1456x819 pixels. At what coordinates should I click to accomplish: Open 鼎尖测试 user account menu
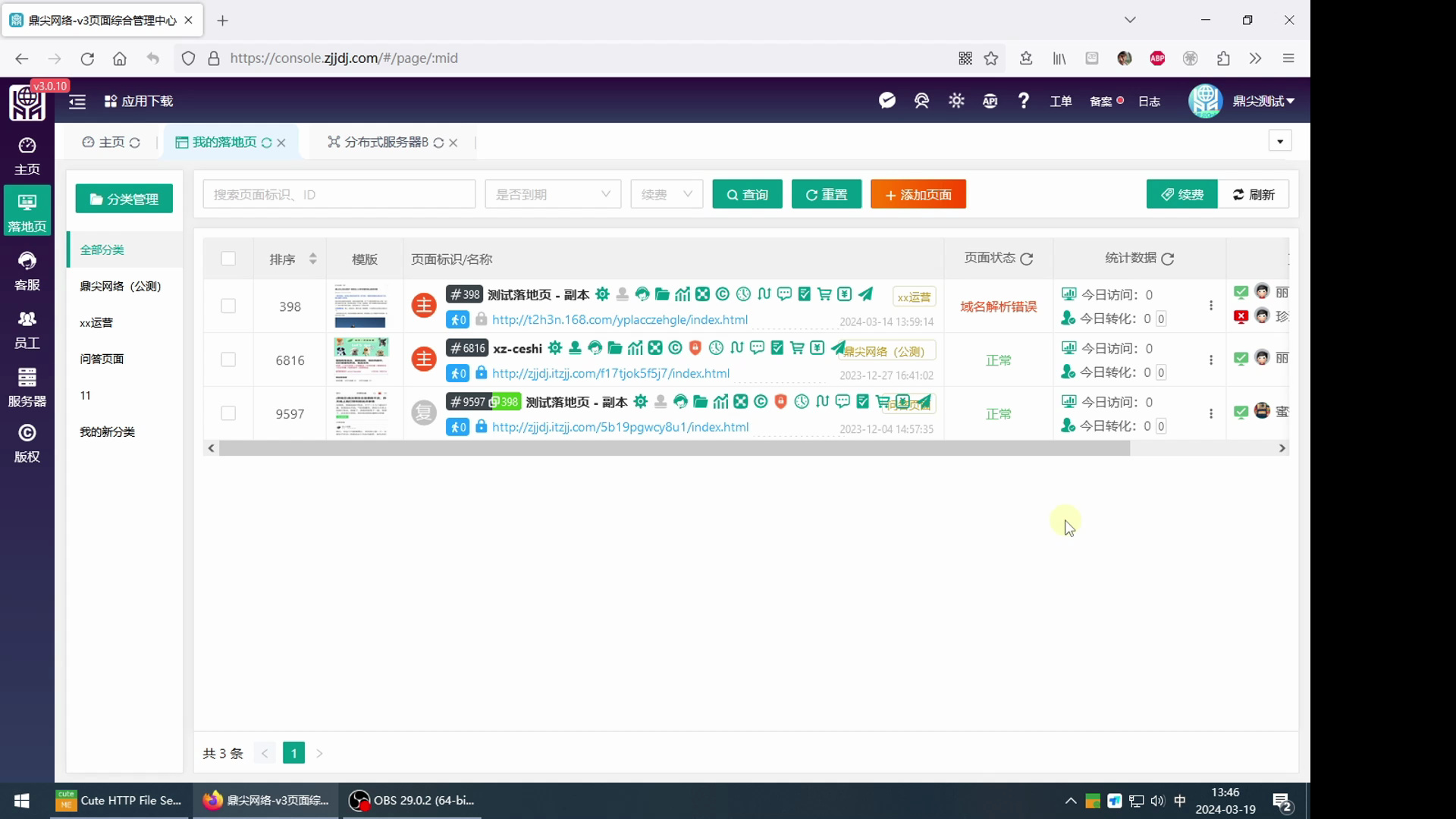pos(1262,101)
